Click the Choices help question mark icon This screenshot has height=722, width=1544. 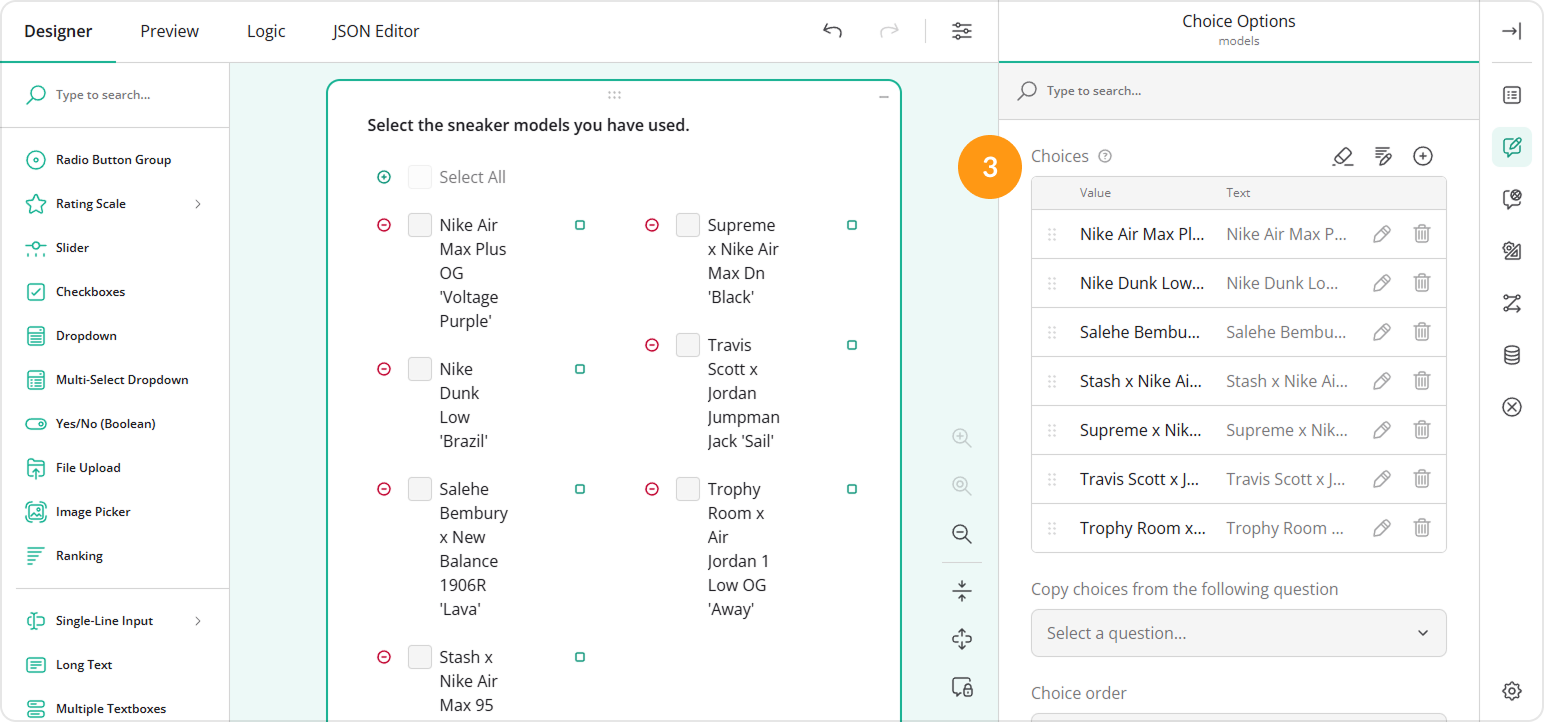tap(1105, 156)
